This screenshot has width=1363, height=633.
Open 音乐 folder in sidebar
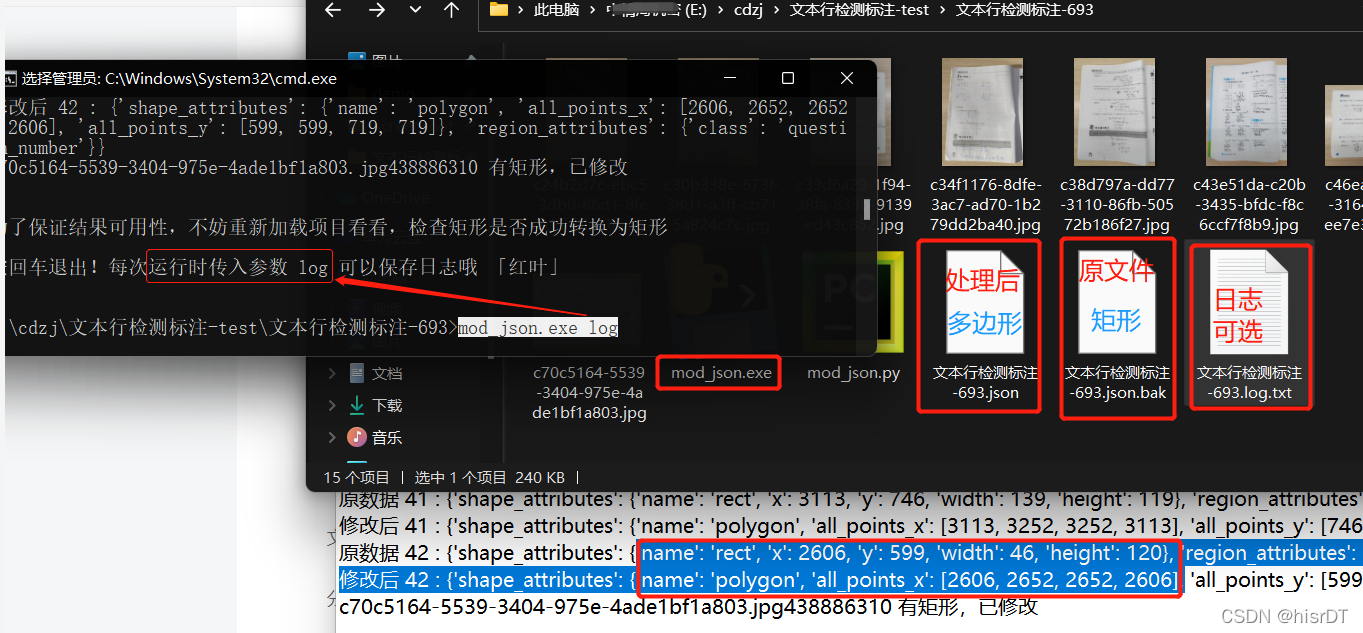coord(387,437)
